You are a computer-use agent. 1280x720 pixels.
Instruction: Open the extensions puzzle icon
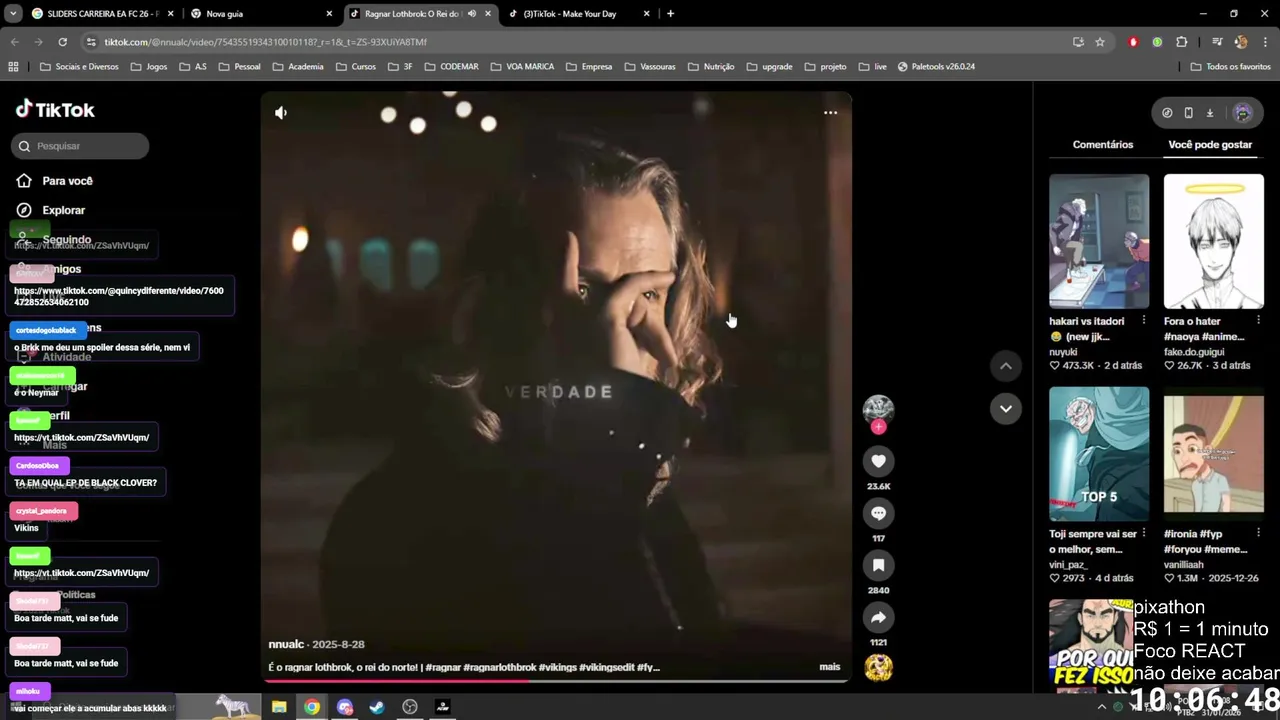click(x=1182, y=42)
